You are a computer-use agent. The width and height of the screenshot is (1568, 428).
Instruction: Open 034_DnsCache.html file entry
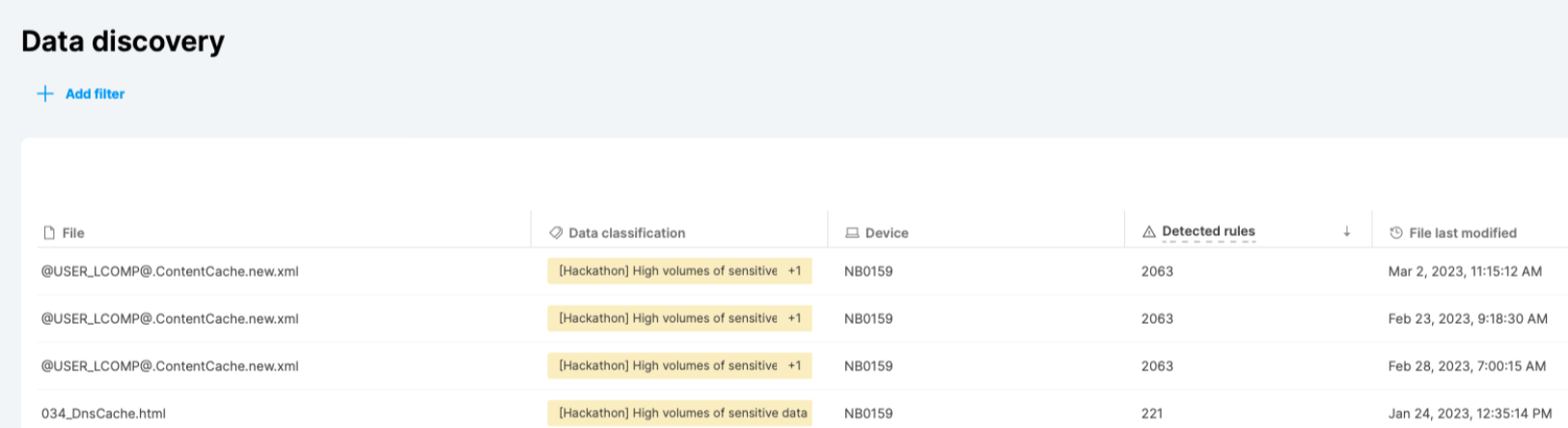(x=103, y=414)
